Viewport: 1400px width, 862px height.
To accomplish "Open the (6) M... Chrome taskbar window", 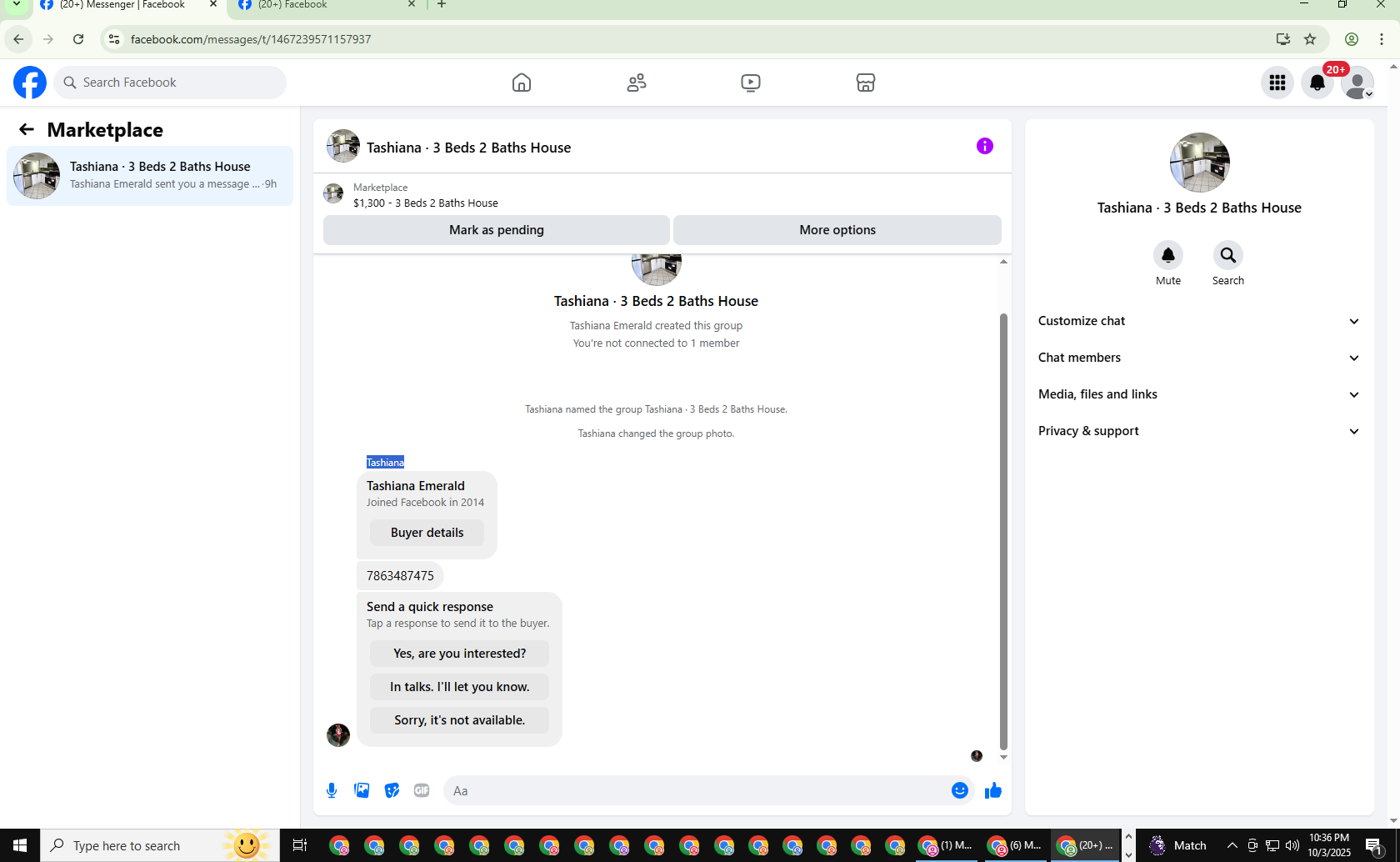I will (1015, 845).
